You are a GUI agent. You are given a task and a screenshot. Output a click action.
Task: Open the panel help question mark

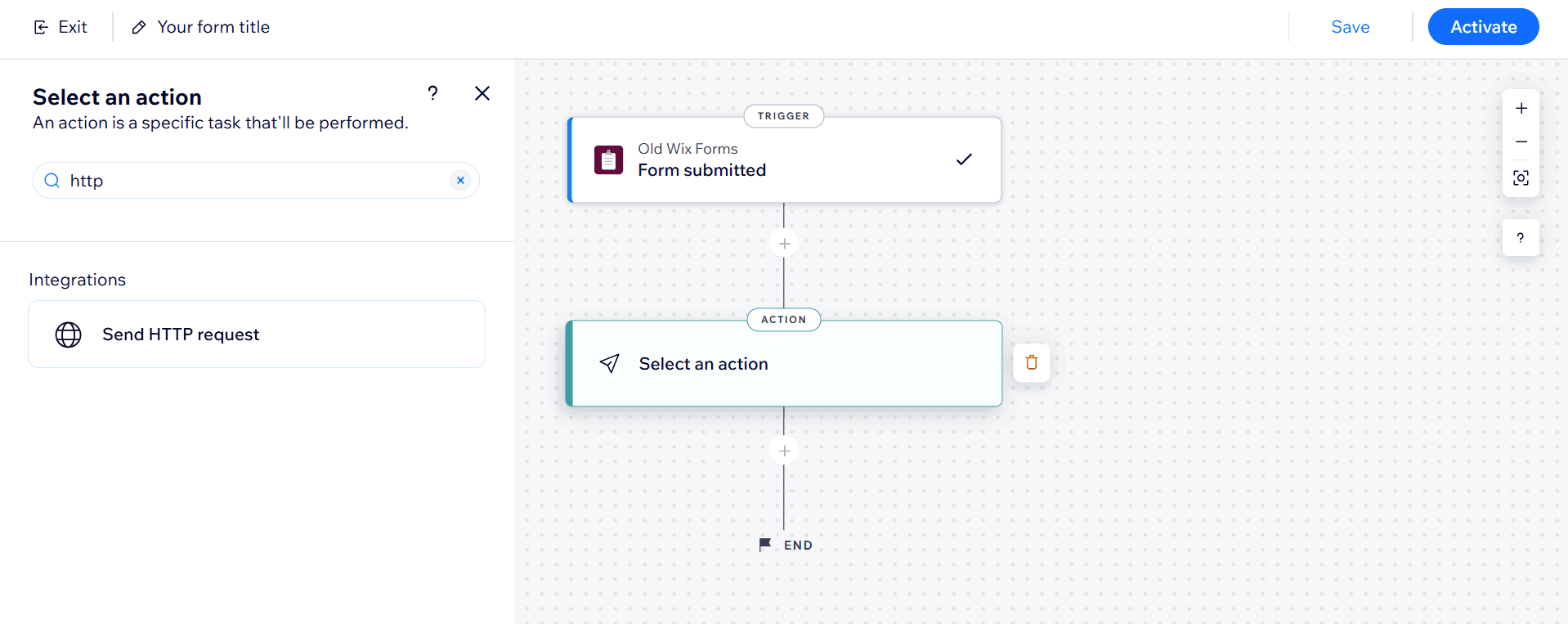pos(432,93)
